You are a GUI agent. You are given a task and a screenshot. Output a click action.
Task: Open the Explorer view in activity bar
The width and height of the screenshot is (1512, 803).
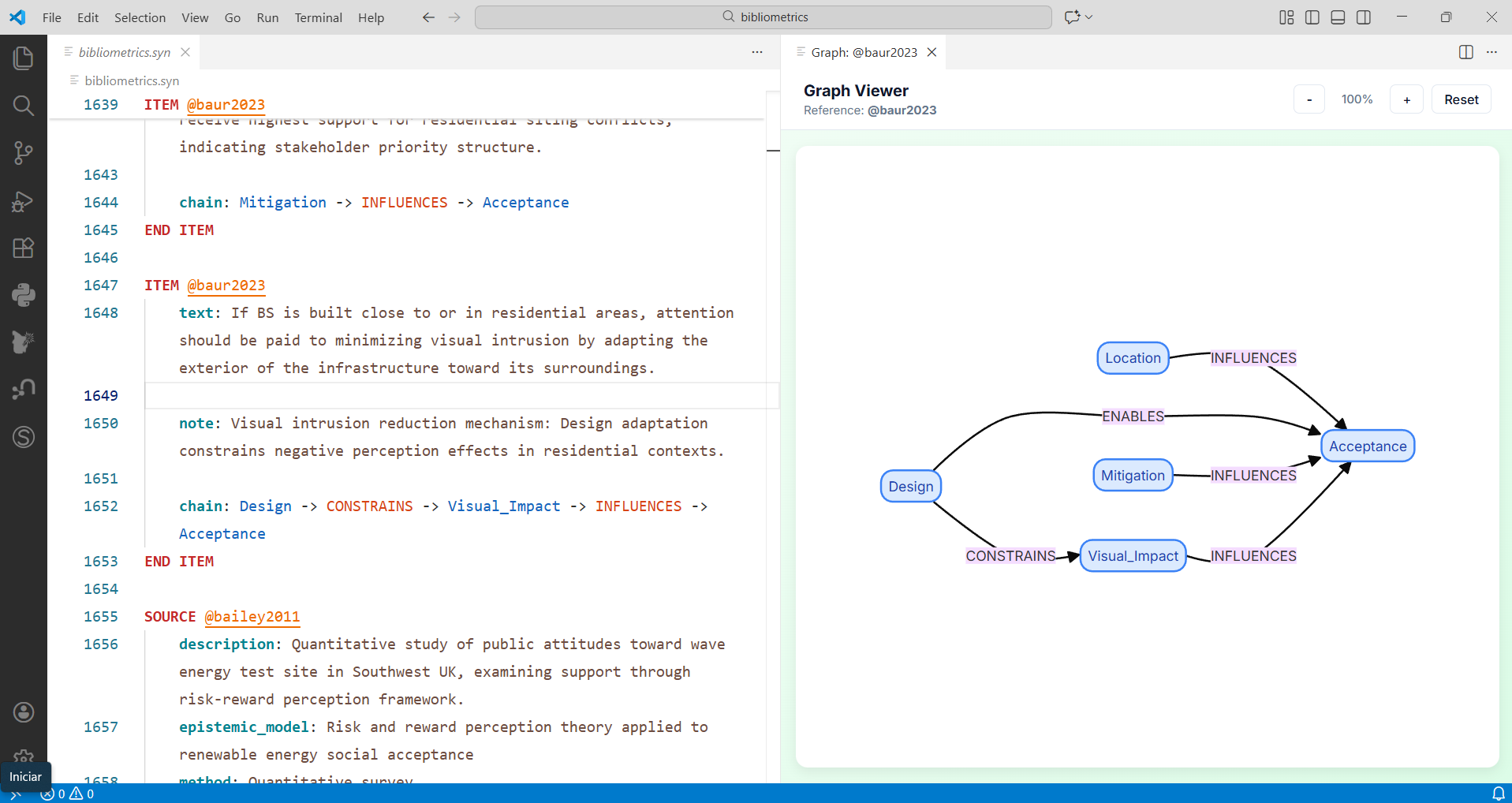pyautogui.click(x=24, y=58)
